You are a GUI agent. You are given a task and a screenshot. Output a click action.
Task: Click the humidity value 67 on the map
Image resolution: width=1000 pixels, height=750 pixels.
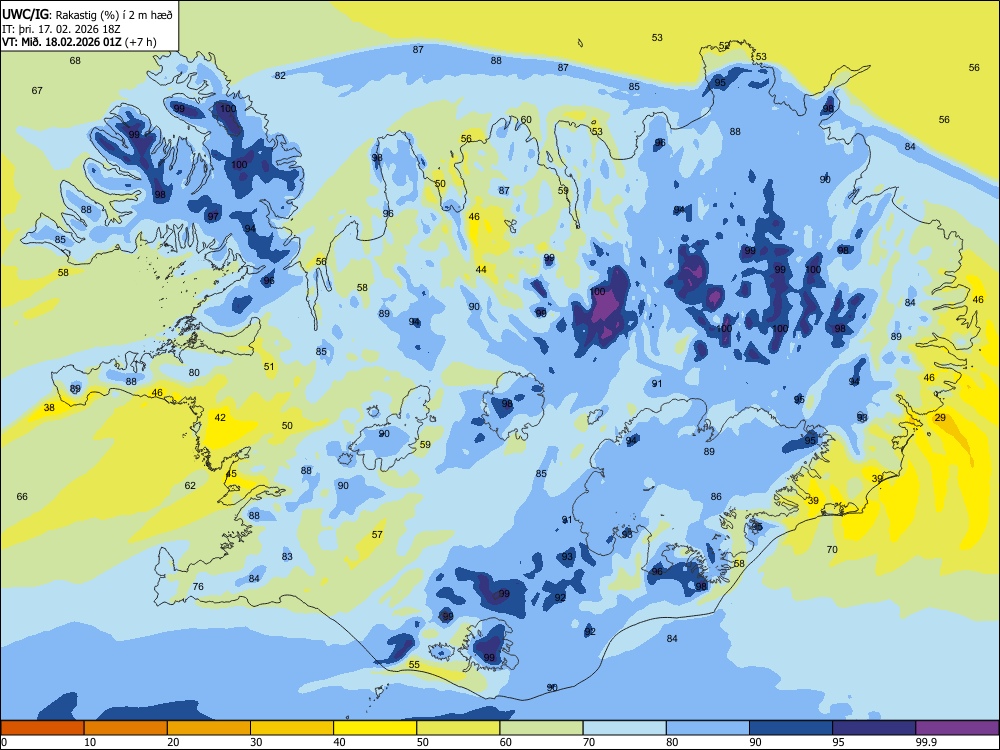coord(37,91)
